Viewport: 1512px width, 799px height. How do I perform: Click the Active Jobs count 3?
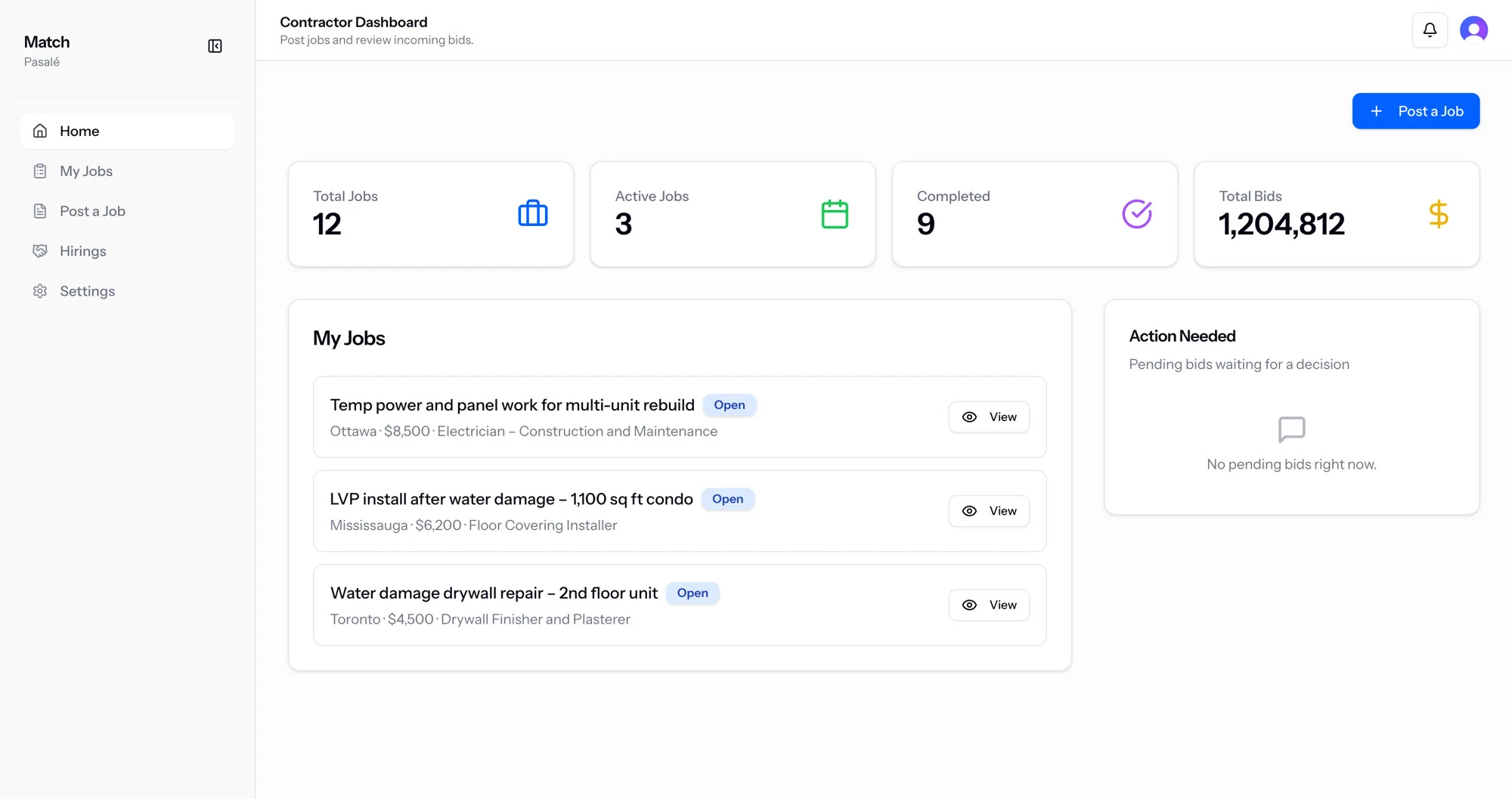(623, 224)
